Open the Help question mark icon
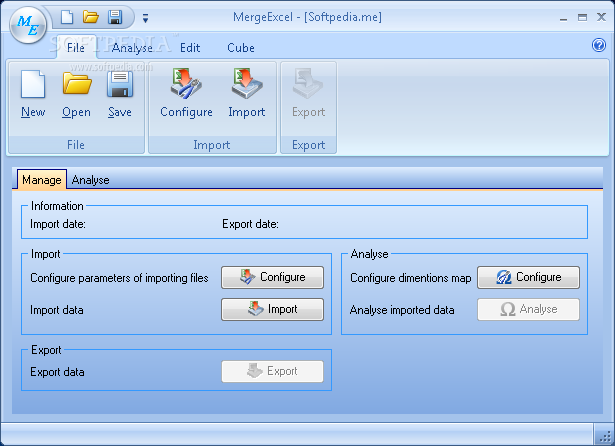615x446 pixels. 599,45
